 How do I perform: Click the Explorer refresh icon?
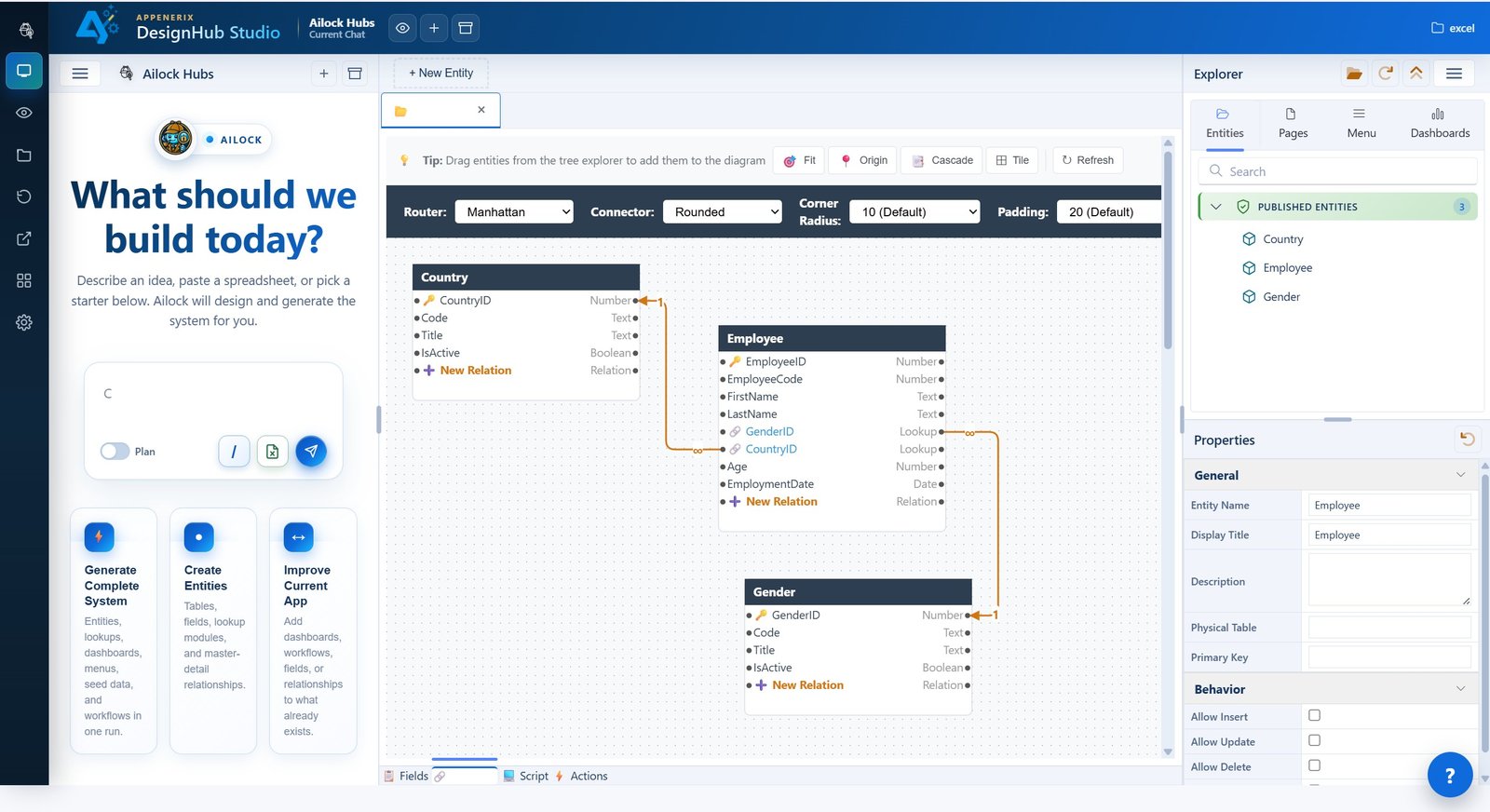(x=1386, y=74)
